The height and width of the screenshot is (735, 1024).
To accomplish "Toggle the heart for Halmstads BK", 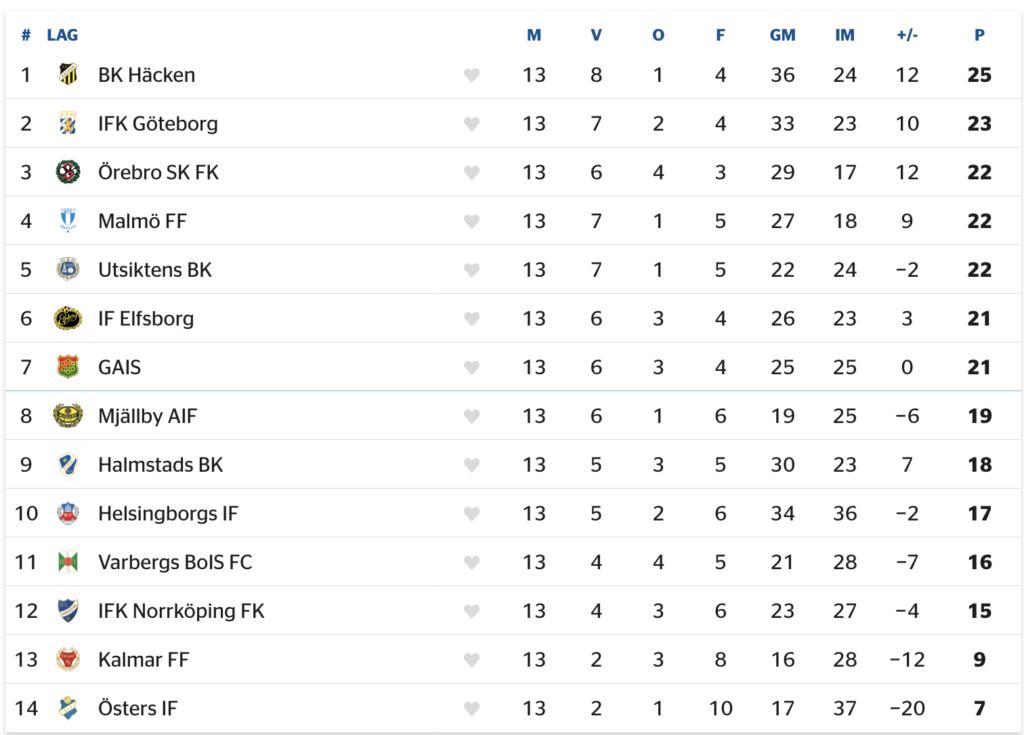I will click(472, 465).
